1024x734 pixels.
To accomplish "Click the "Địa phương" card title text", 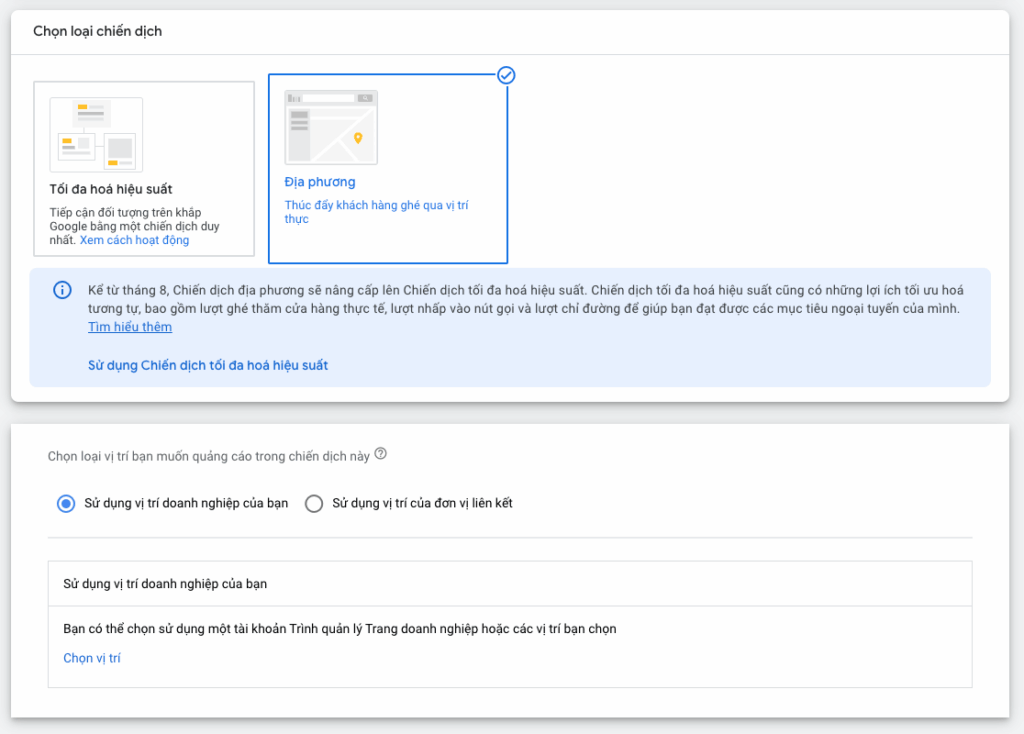I will coord(320,182).
